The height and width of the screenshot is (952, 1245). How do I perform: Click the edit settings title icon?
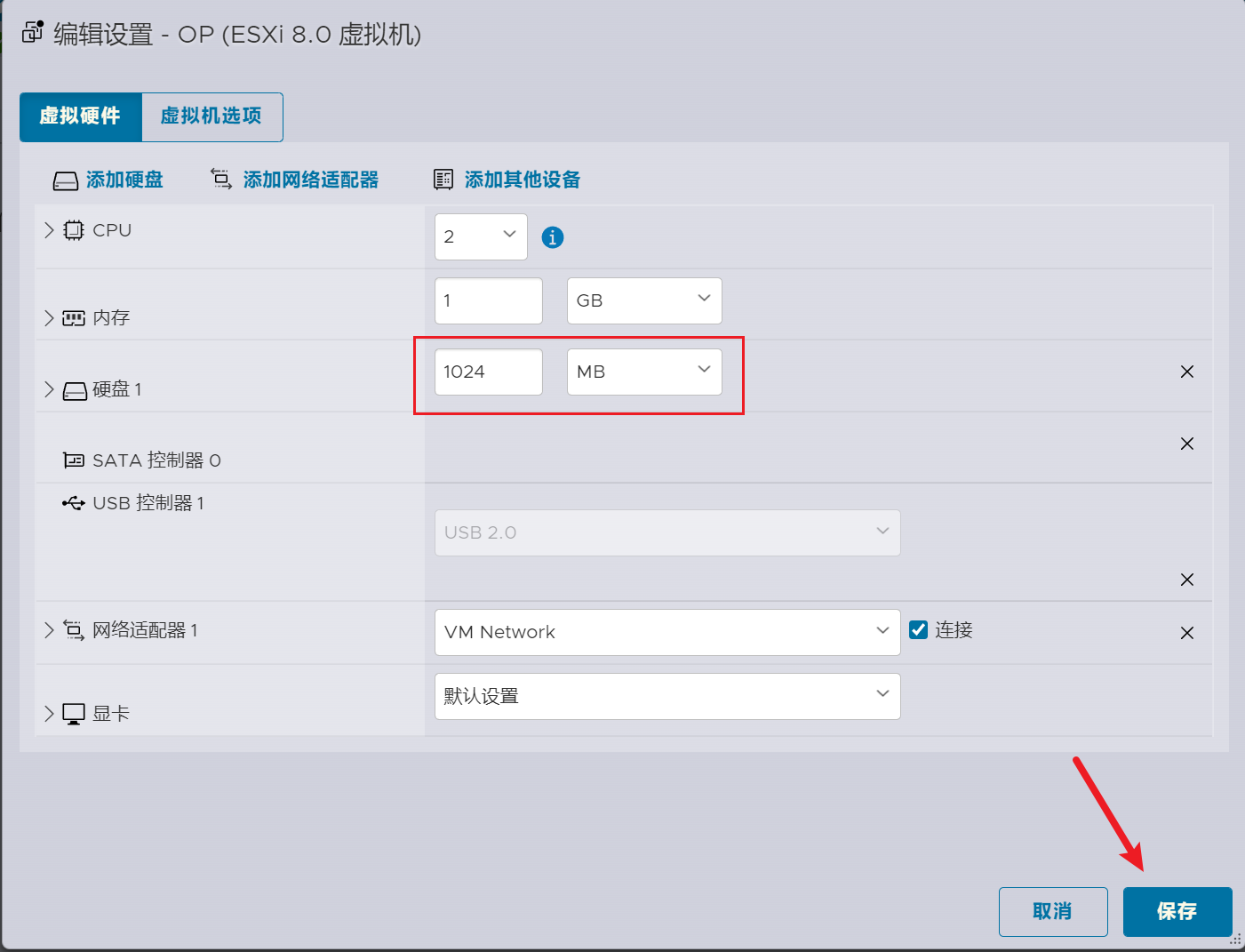(x=33, y=32)
